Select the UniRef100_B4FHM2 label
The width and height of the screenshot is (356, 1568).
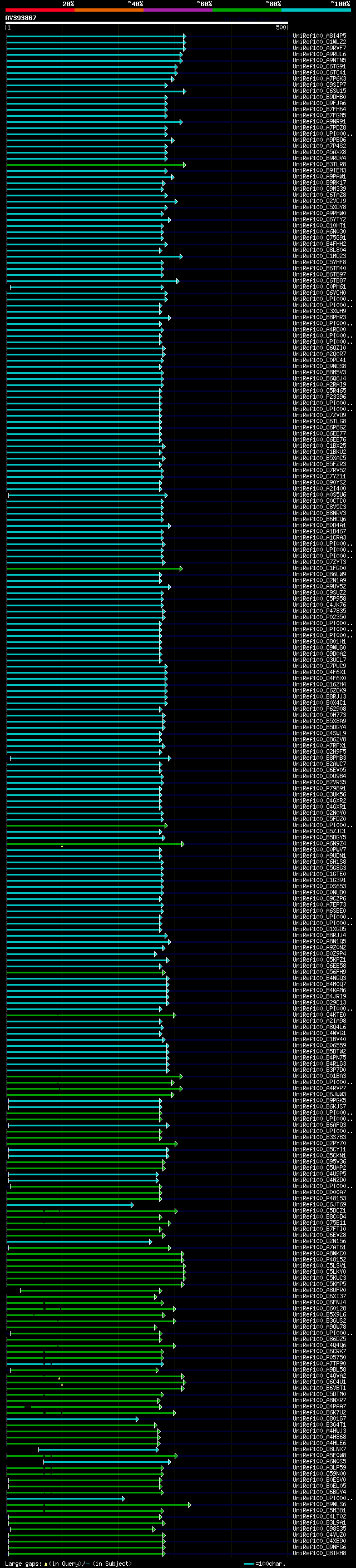coord(319,244)
